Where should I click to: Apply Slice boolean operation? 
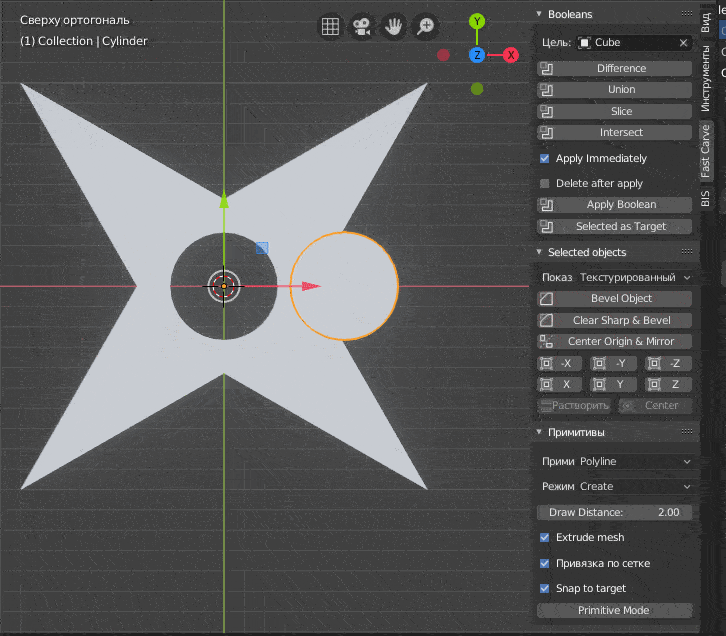coord(614,112)
